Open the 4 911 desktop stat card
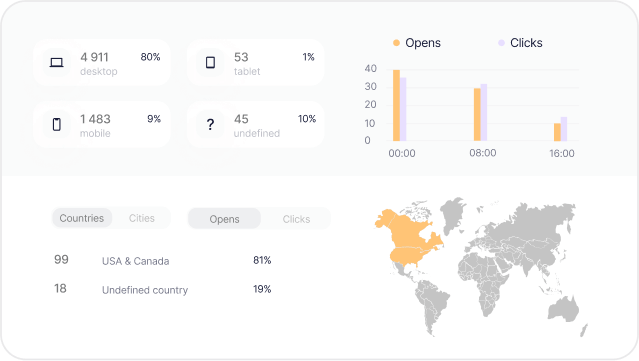This screenshot has height=361, width=639. 101,62
